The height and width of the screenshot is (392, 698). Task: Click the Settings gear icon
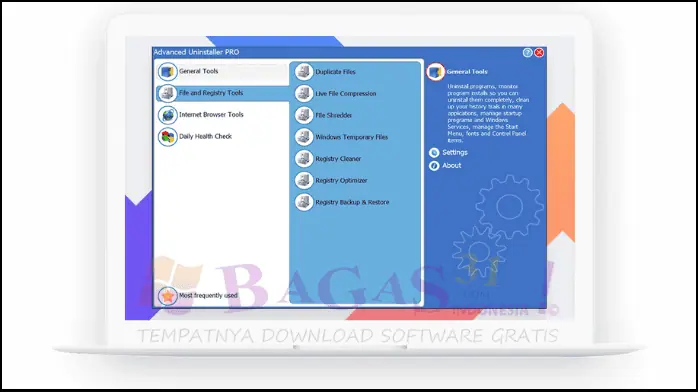[x=434, y=153]
